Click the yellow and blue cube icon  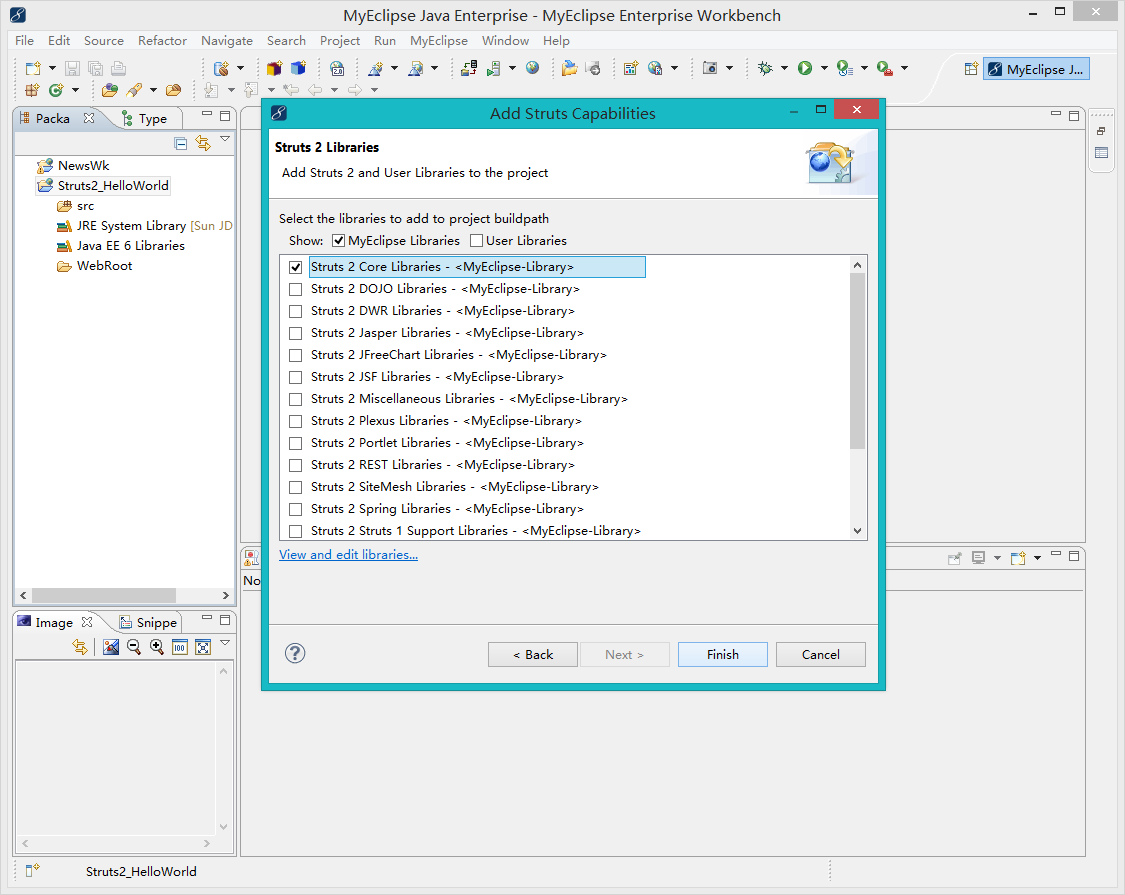(x=274, y=68)
